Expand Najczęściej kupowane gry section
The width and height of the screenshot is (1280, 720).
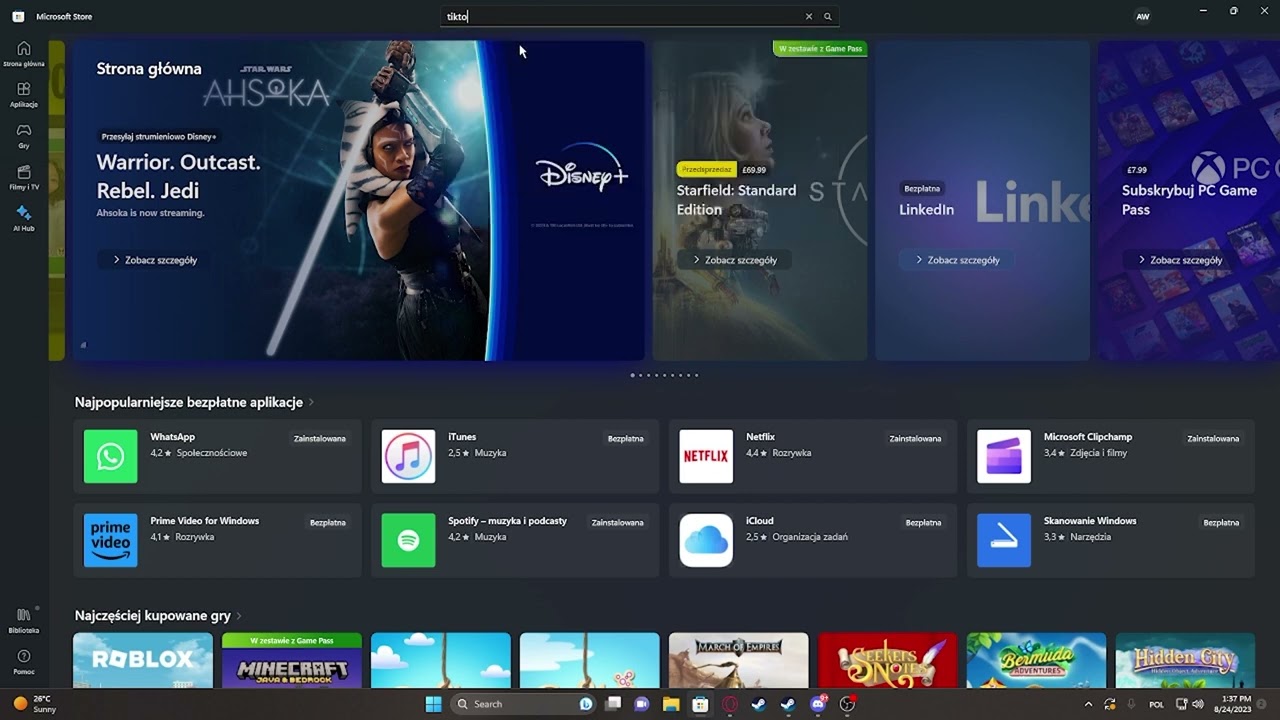point(159,616)
